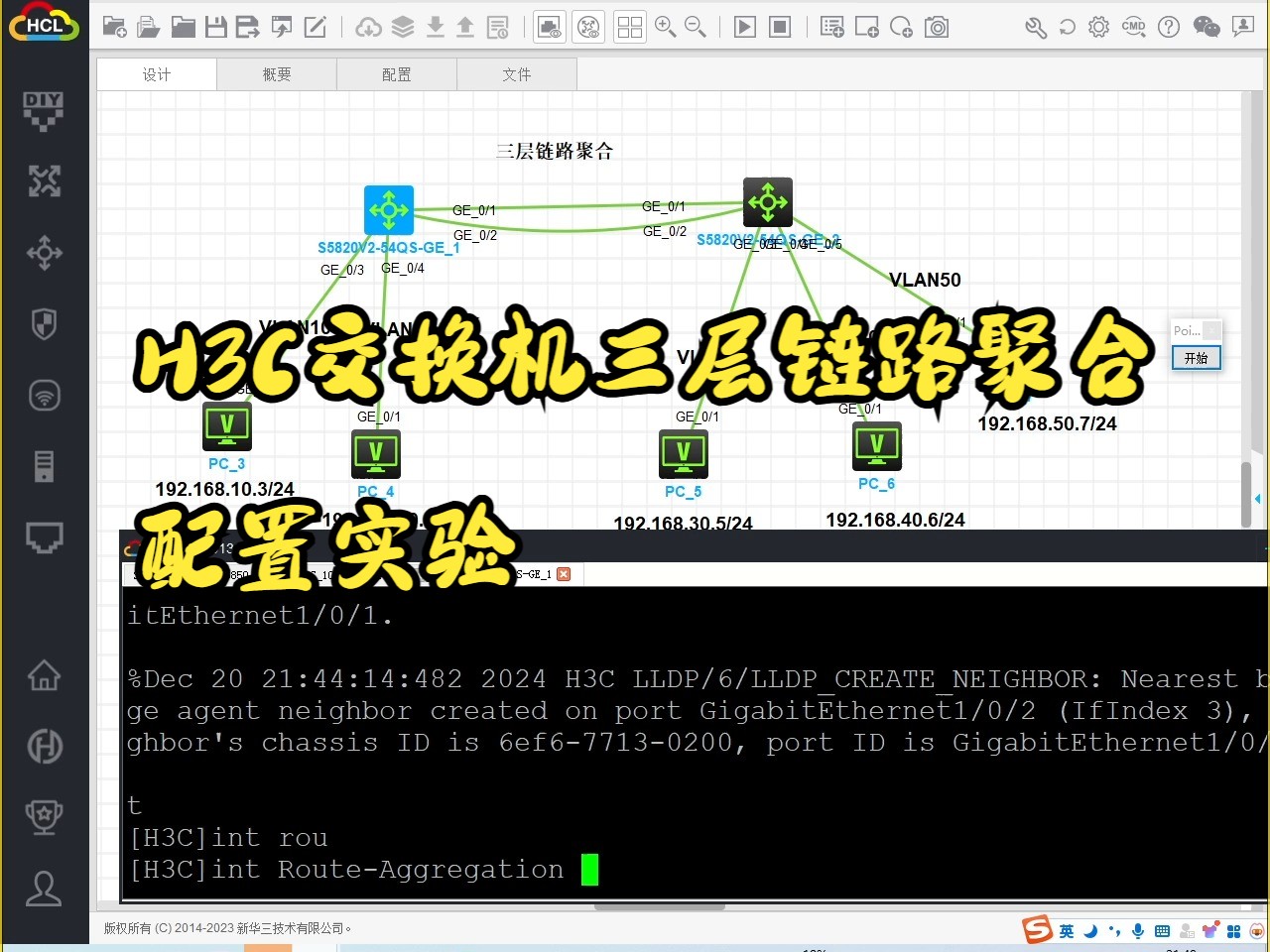Select the router device icon in sidebar
Viewport: 1270px width, 952px height.
tap(44, 252)
